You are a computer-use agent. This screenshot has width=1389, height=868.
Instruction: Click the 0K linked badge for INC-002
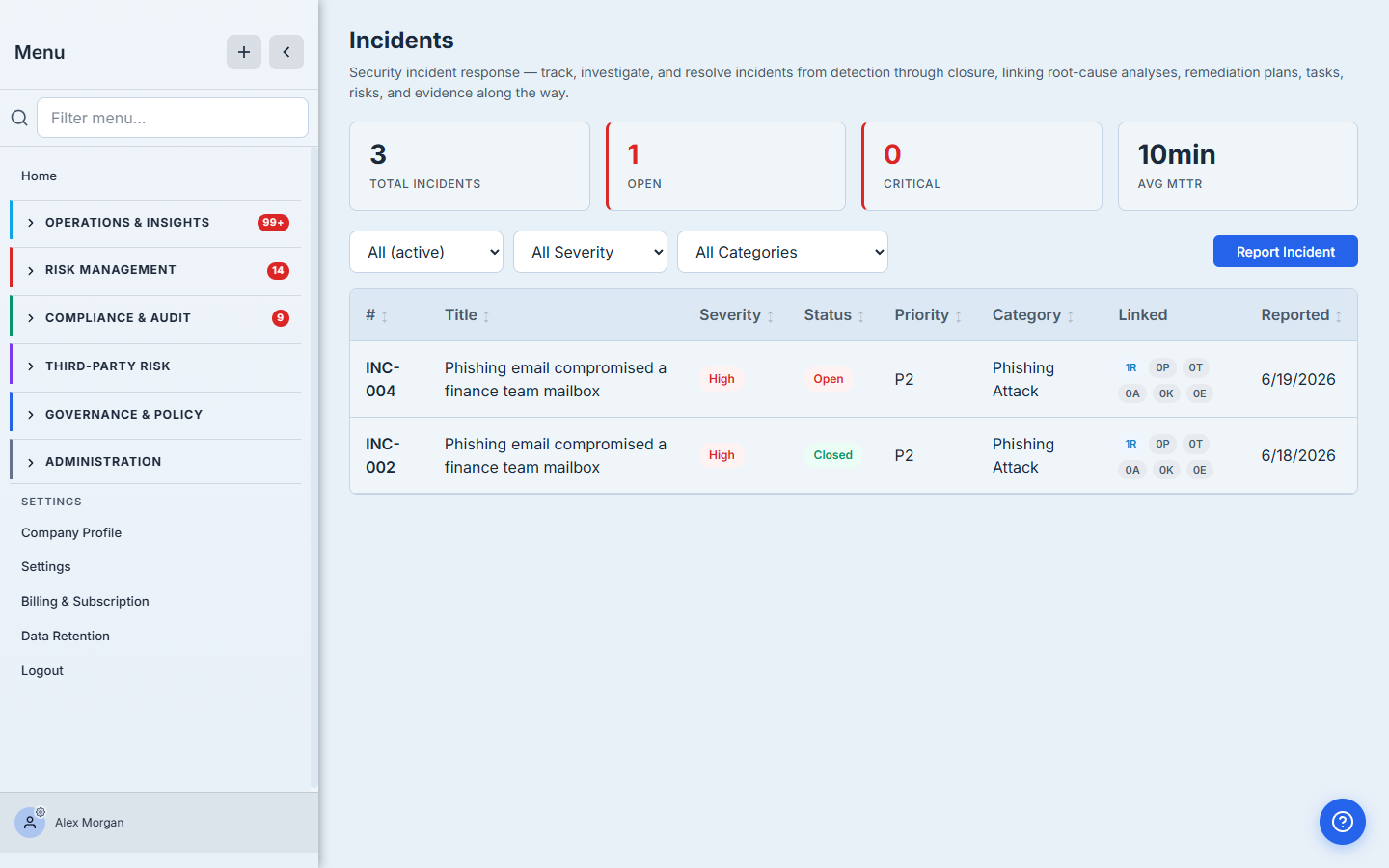[x=1166, y=470]
